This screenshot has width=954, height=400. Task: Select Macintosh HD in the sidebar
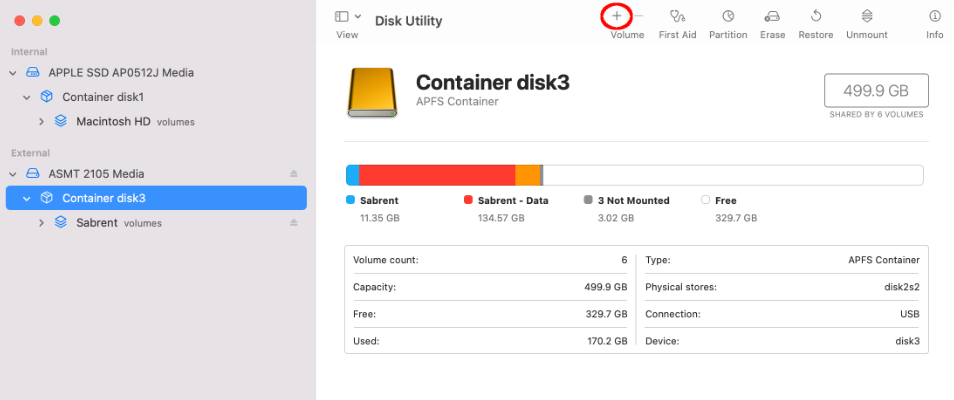(x=113, y=122)
